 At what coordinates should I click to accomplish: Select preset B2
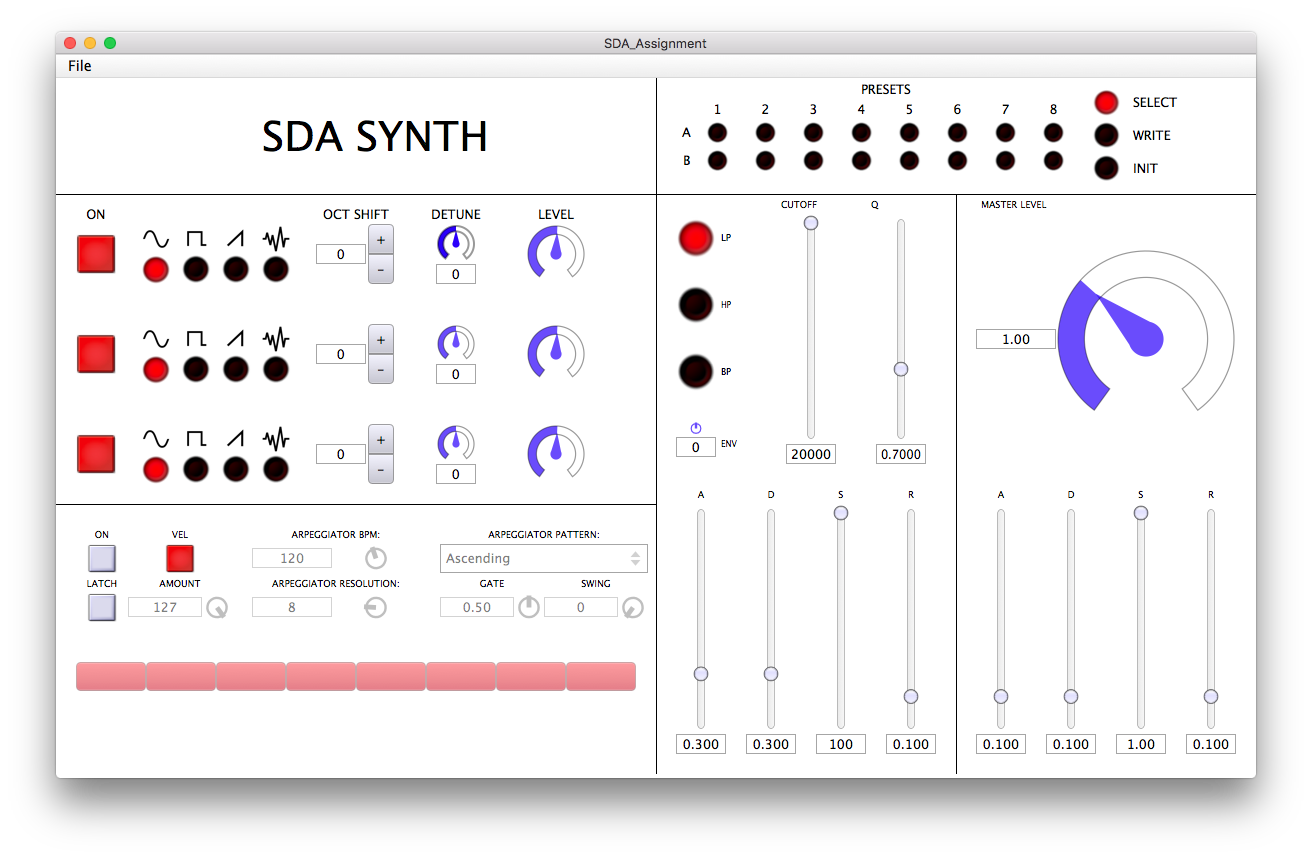click(x=765, y=160)
